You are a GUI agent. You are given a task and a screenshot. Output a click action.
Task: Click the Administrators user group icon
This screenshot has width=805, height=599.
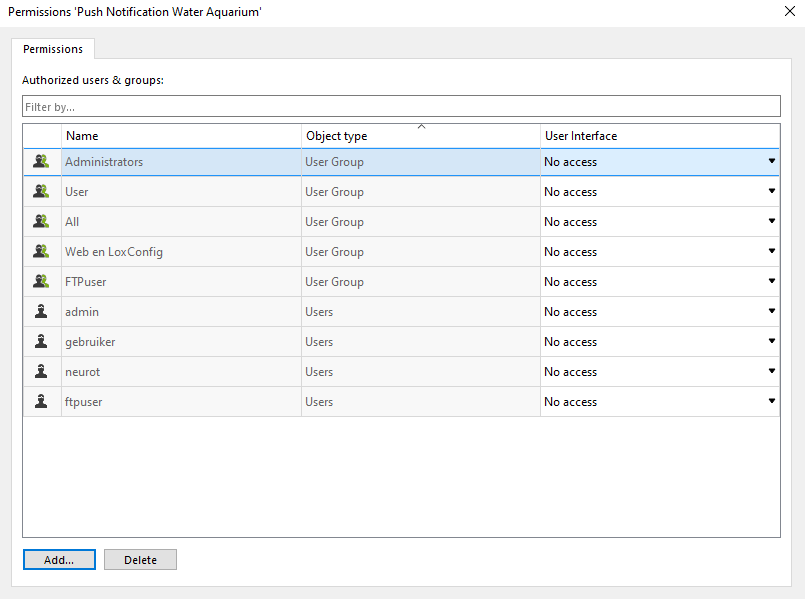pos(41,162)
